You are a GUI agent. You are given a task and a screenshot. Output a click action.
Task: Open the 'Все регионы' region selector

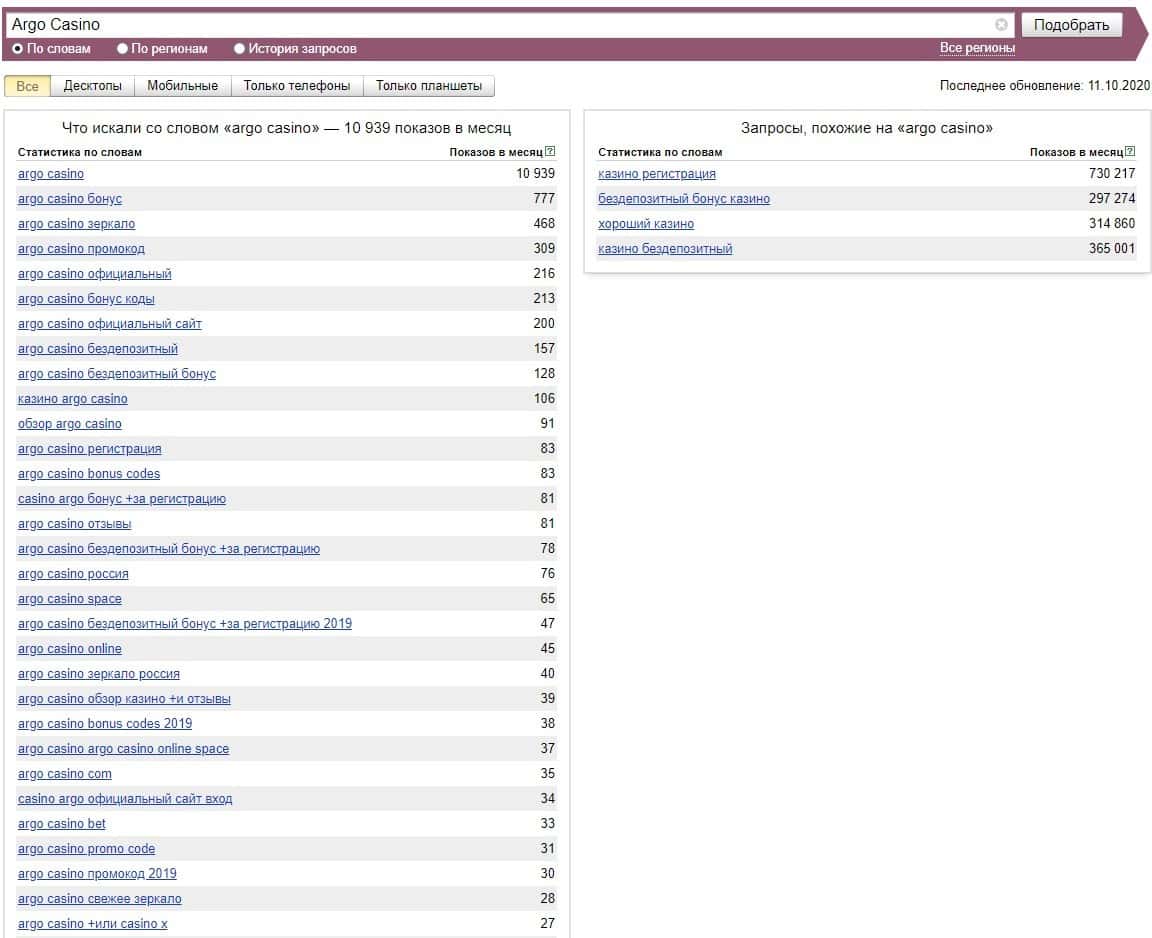tap(977, 48)
